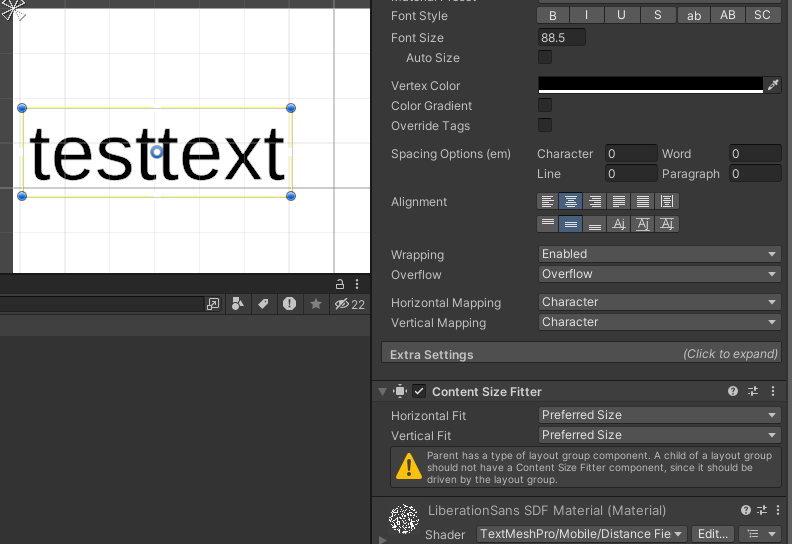Click the Paragraph spacing field
792x544 pixels.
[755, 174]
